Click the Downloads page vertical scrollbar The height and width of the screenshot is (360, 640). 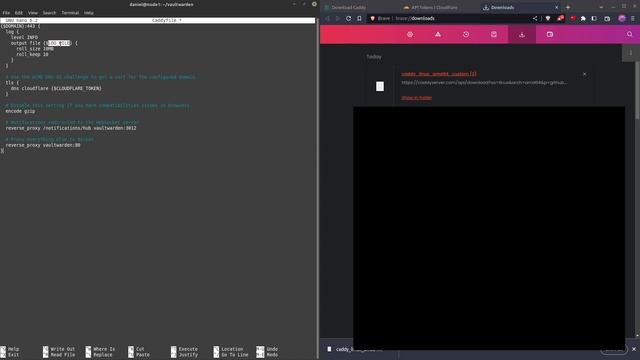coord(637,90)
